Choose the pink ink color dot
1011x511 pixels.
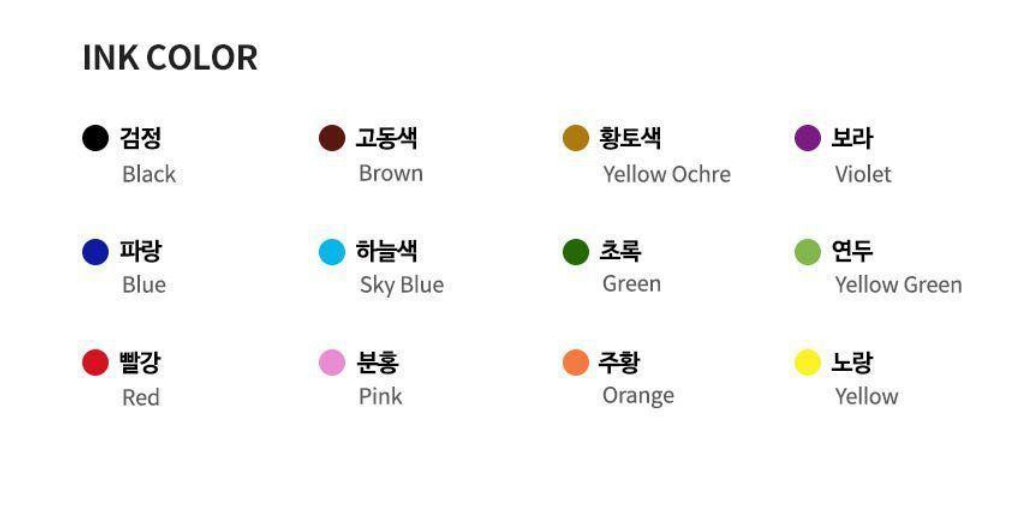pyautogui.click(x=332, y=363)
